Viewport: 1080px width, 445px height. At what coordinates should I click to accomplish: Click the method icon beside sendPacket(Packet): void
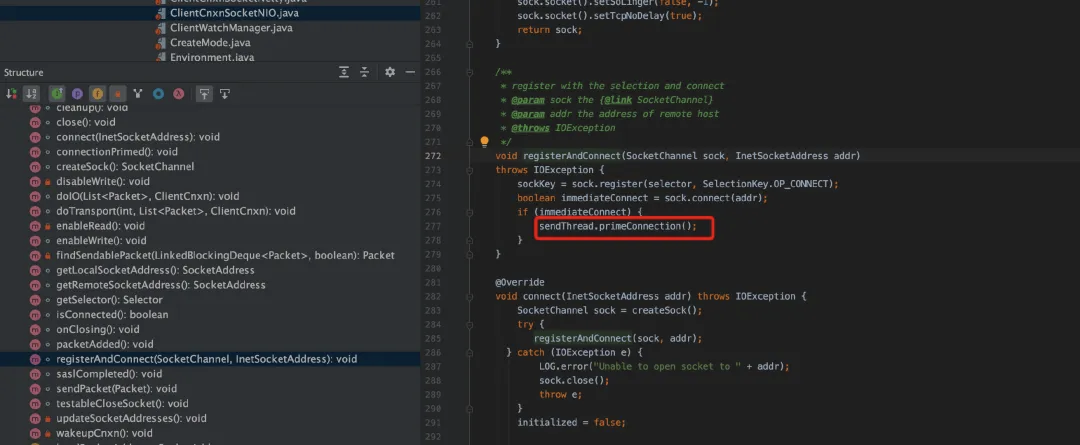point(35,389)
